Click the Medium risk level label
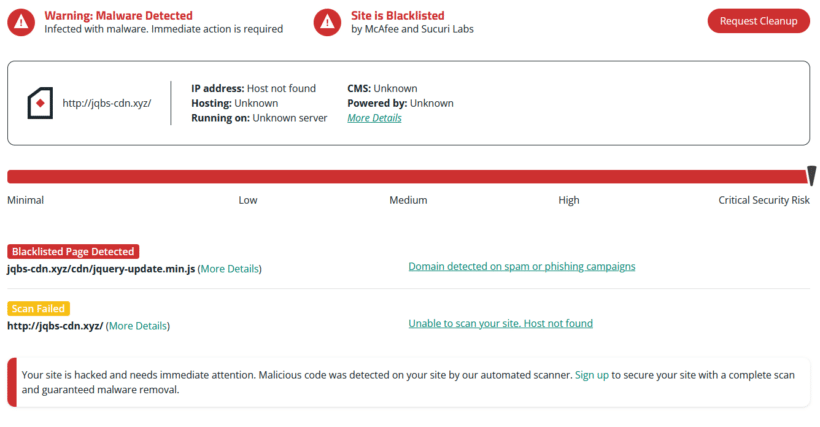The width and height of the screenshot is (820, 427). (x=408, y=200)
